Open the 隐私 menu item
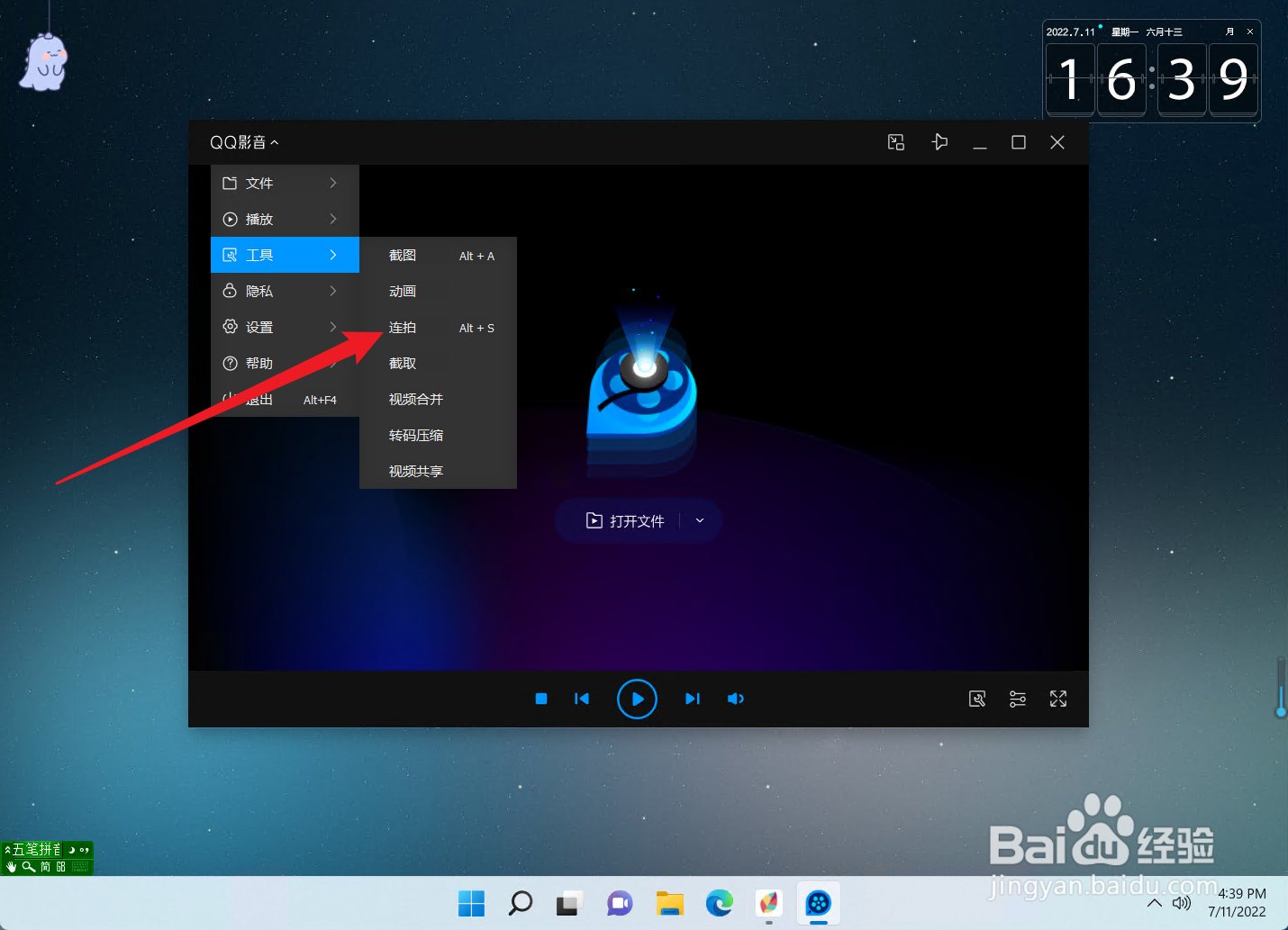Image resolution: width=1288 pixels, height=930 pixels. click(x=285, y=291)
